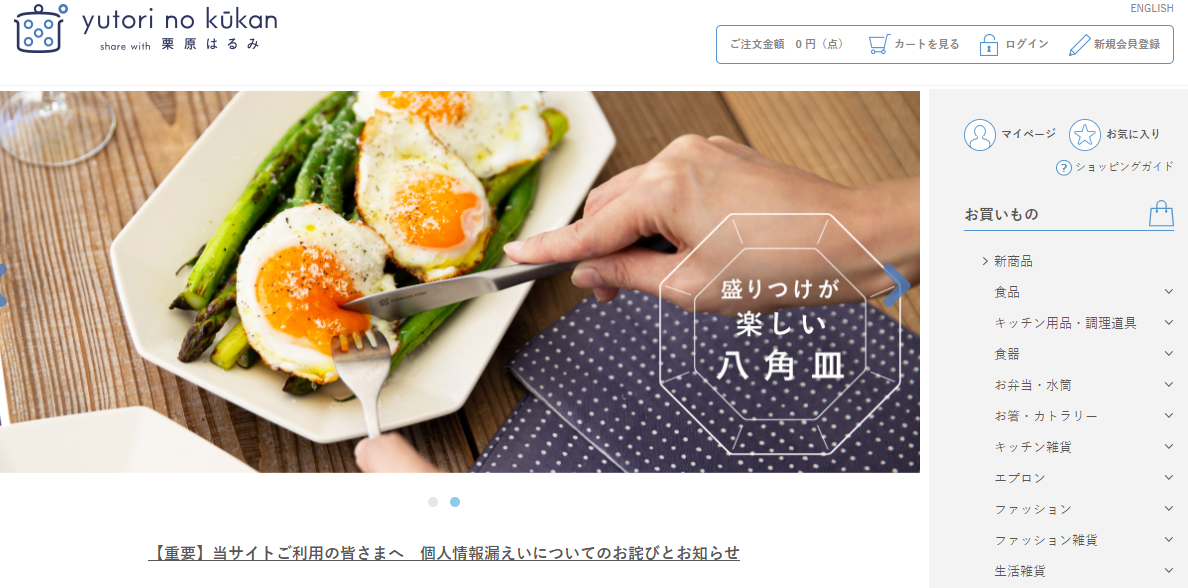Open 新商品 in the sidebar menu

(x=1013, y=261)
